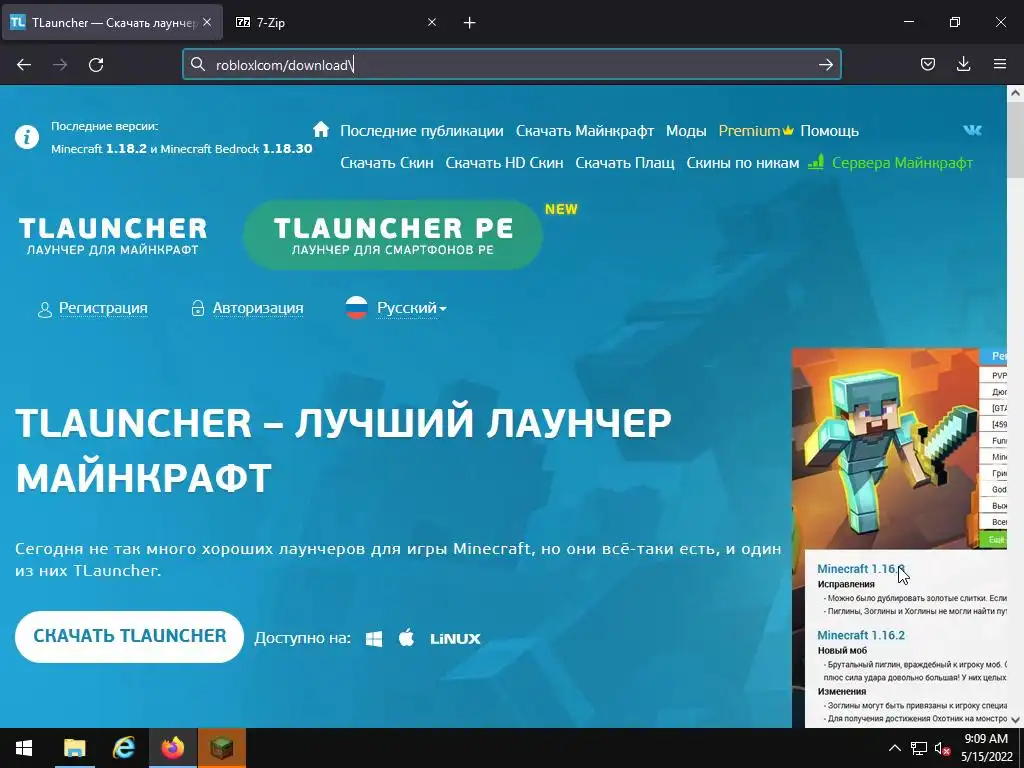Open the Premium menu item

756,131
